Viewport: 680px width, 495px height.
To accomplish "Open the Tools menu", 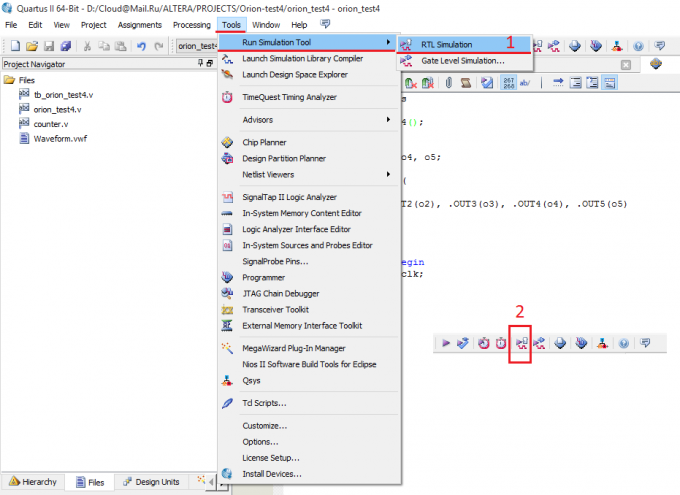I will point(231,25).
